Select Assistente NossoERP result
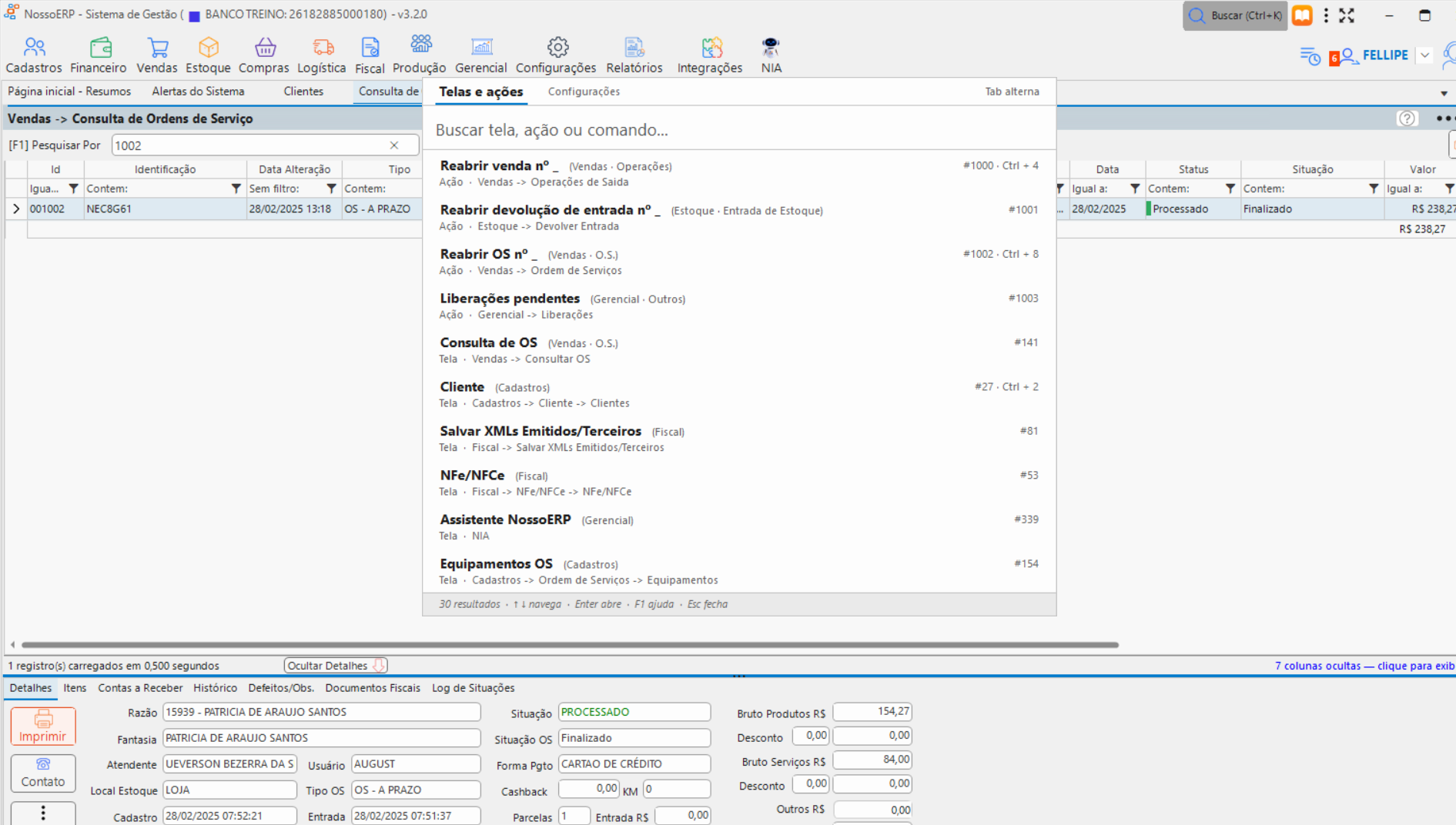 point(739,527)
